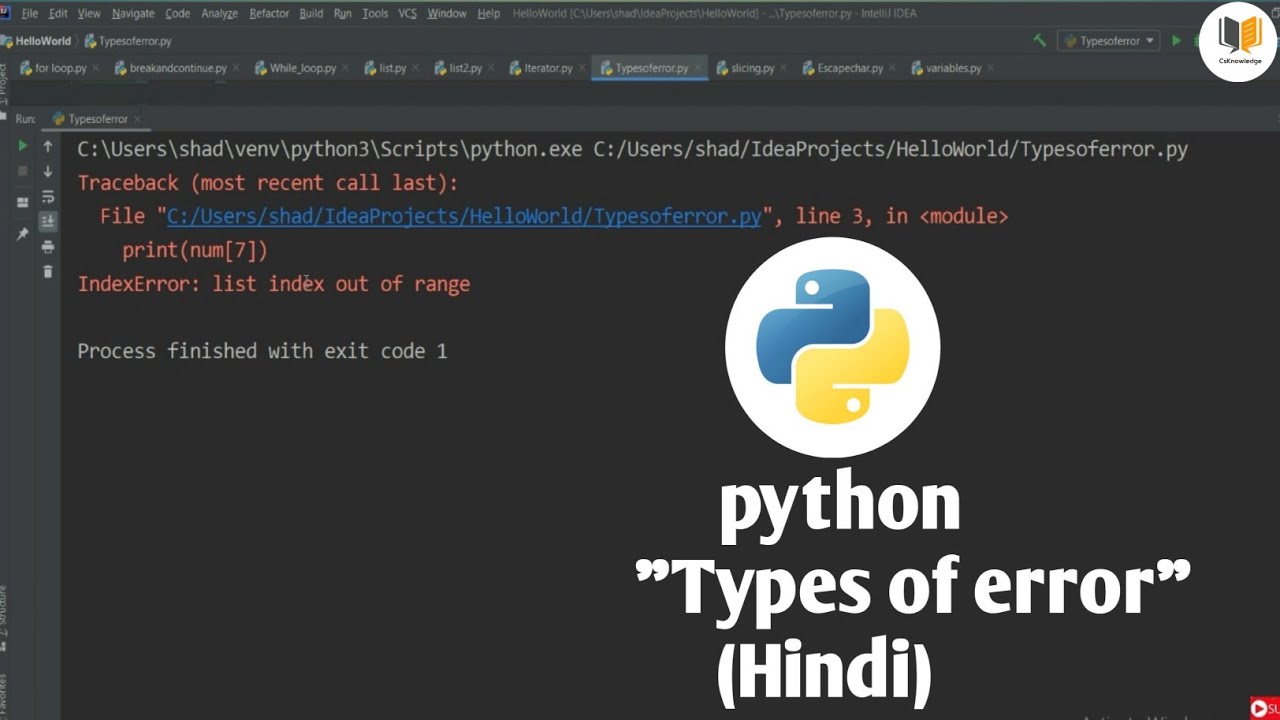Switch to the list2.py editor tab
Viewport: 1280px width, 720px height.
[x=465, y=68]
